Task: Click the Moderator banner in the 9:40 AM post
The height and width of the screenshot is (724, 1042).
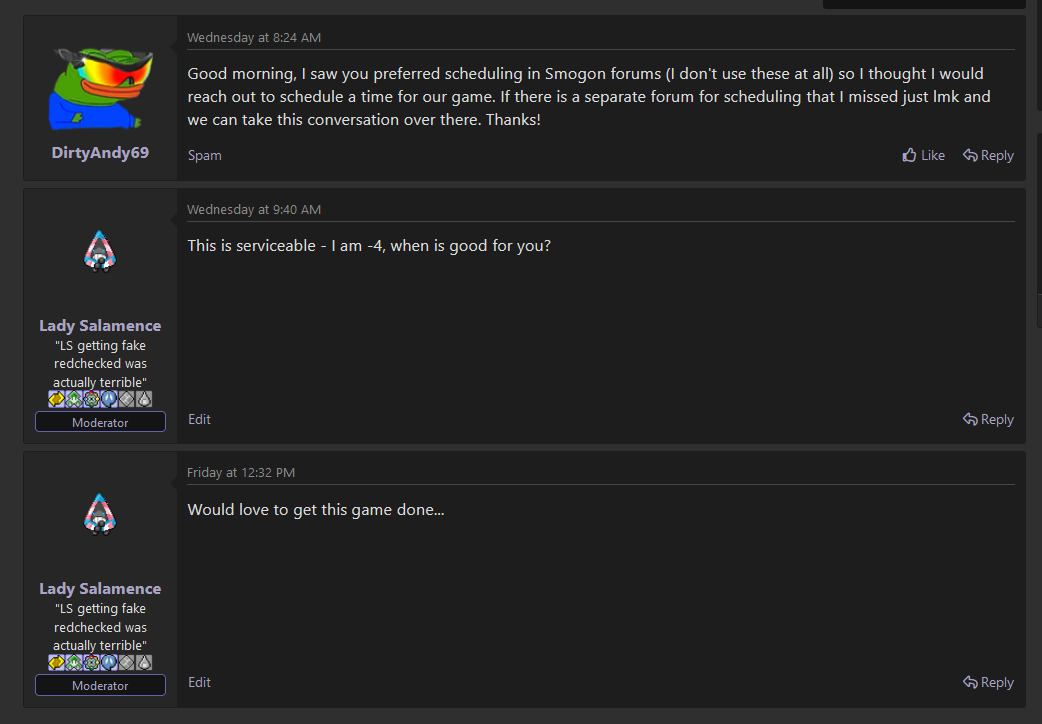Action: pyautogui.click(x=100, y=423)
